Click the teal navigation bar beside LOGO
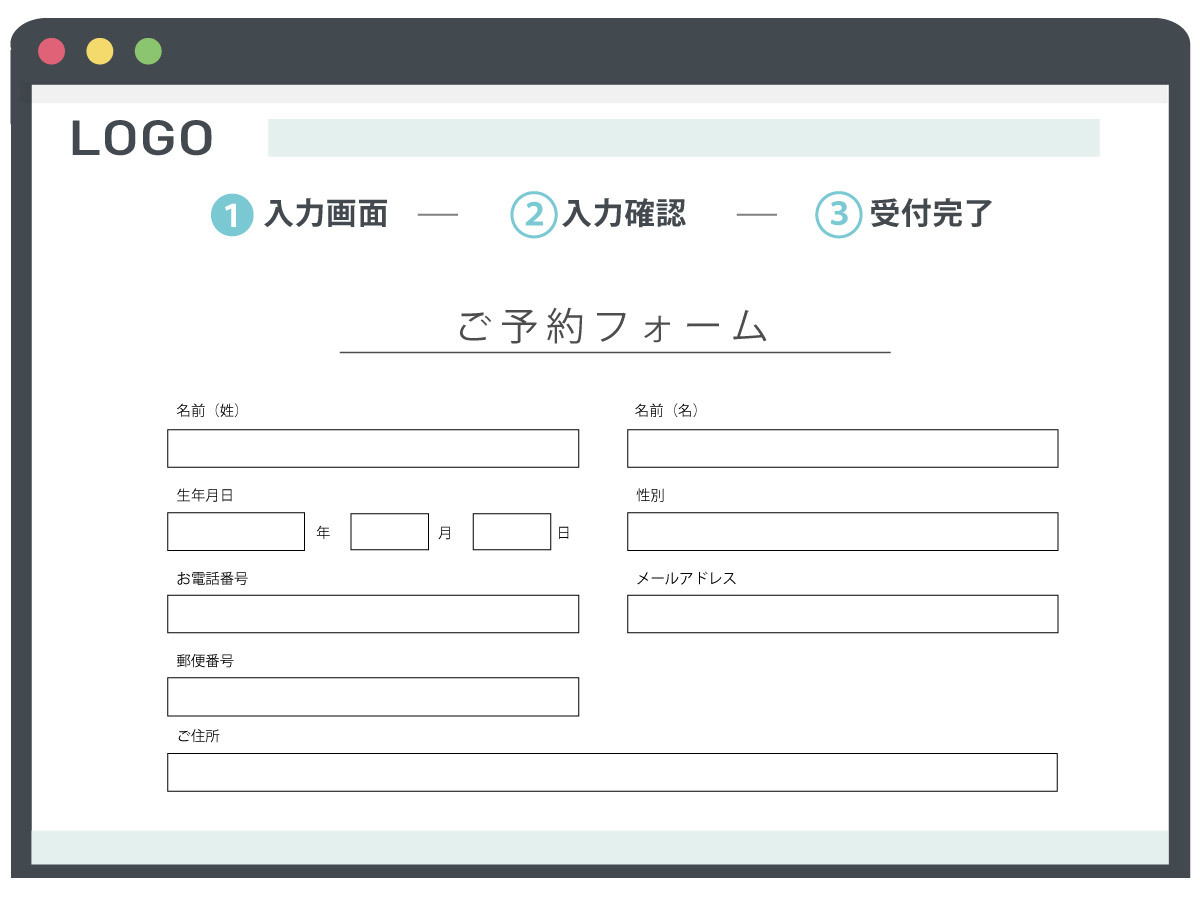 (x=683, y=137)
